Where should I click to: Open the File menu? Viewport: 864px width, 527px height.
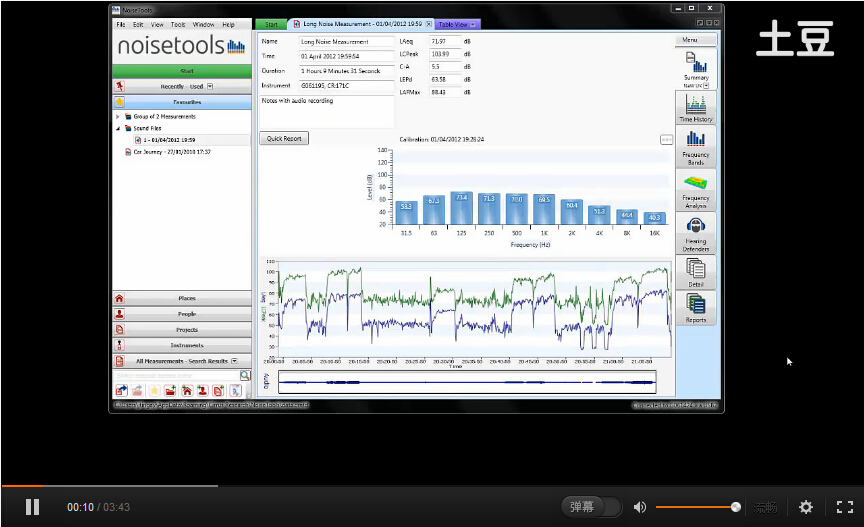coord(121,25)
